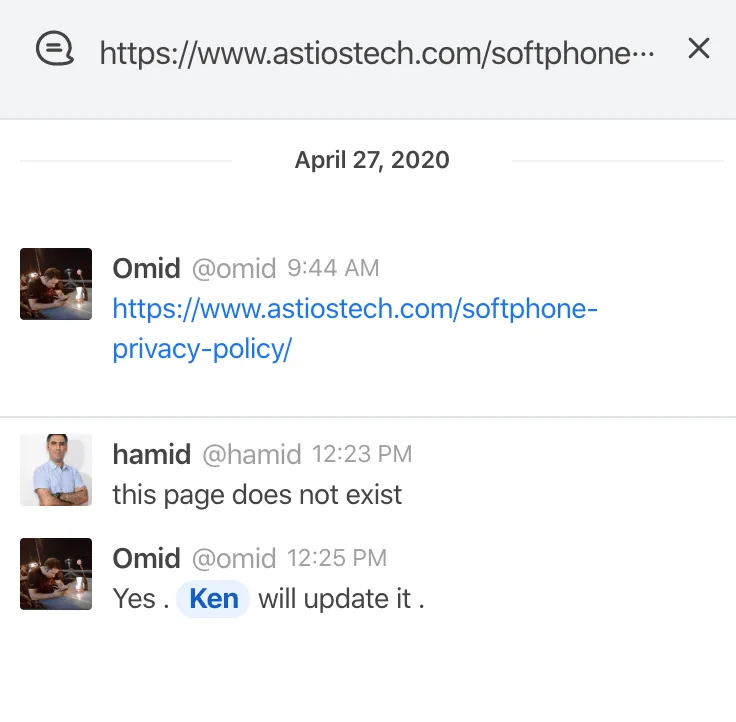Click Omid's avatar on the 12:25 PM message

(x=56, y=574)
